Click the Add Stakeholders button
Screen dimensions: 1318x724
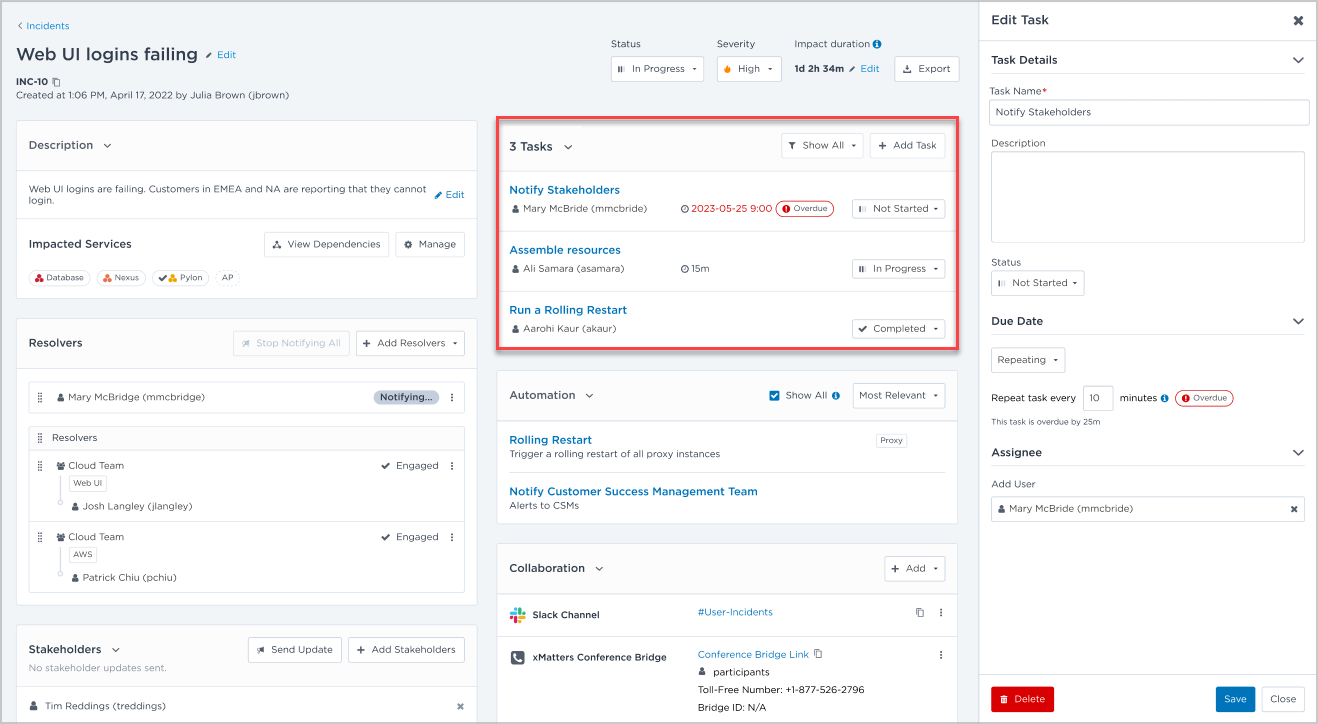pyautogui.click(x=406, y=650)
